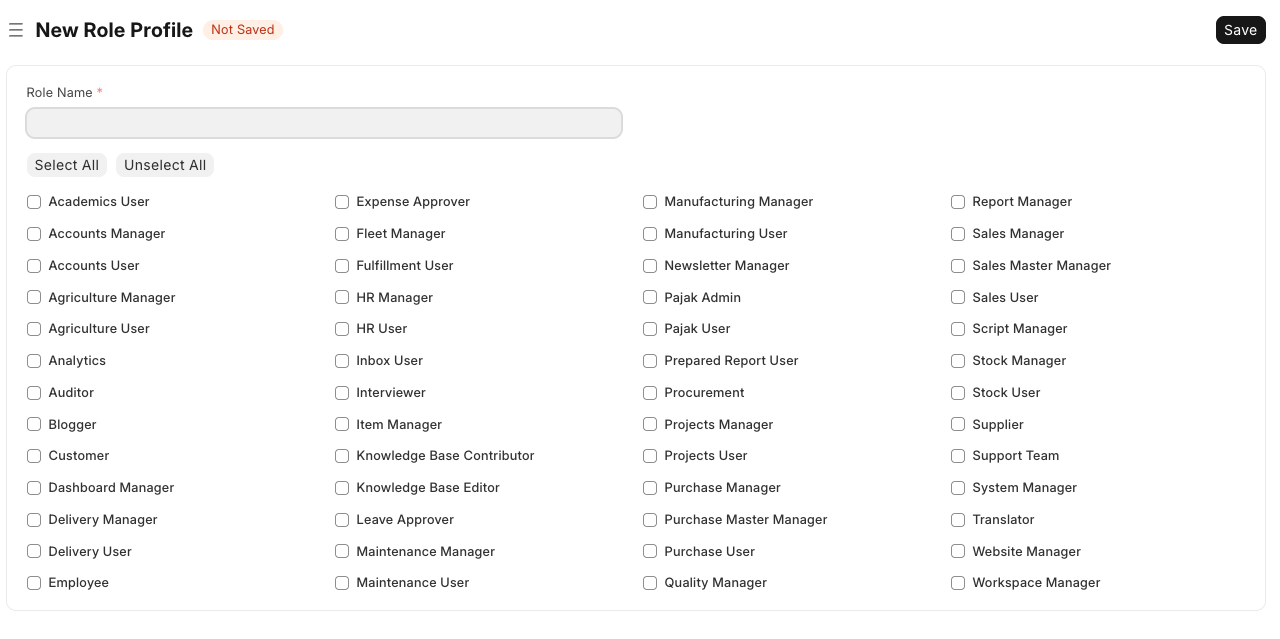Check the Manufacturing Manager checkbox
1280x639 pixels.
pyautogui.click(x=650, y=202)
